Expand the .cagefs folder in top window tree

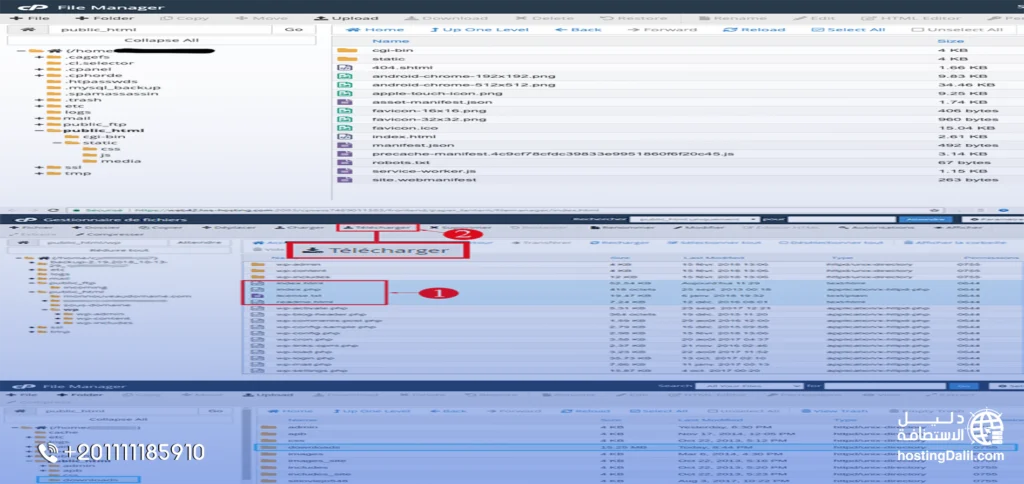pyautogui.click(x=40, y=57)
